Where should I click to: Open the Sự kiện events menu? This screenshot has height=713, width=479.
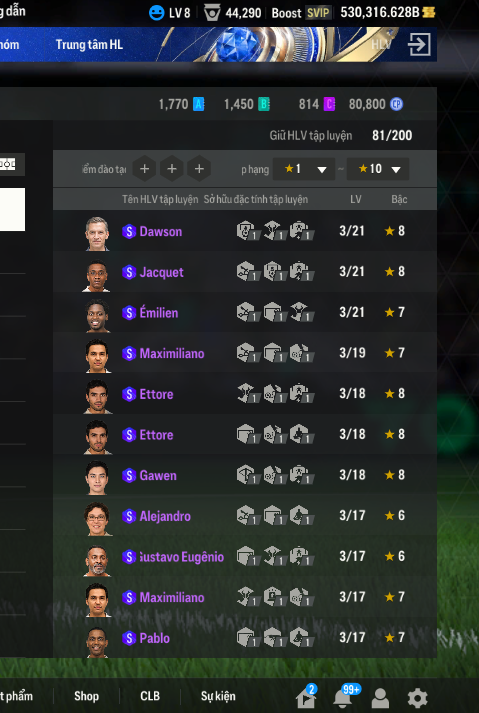pyautogui.click(x=218, y=697)
